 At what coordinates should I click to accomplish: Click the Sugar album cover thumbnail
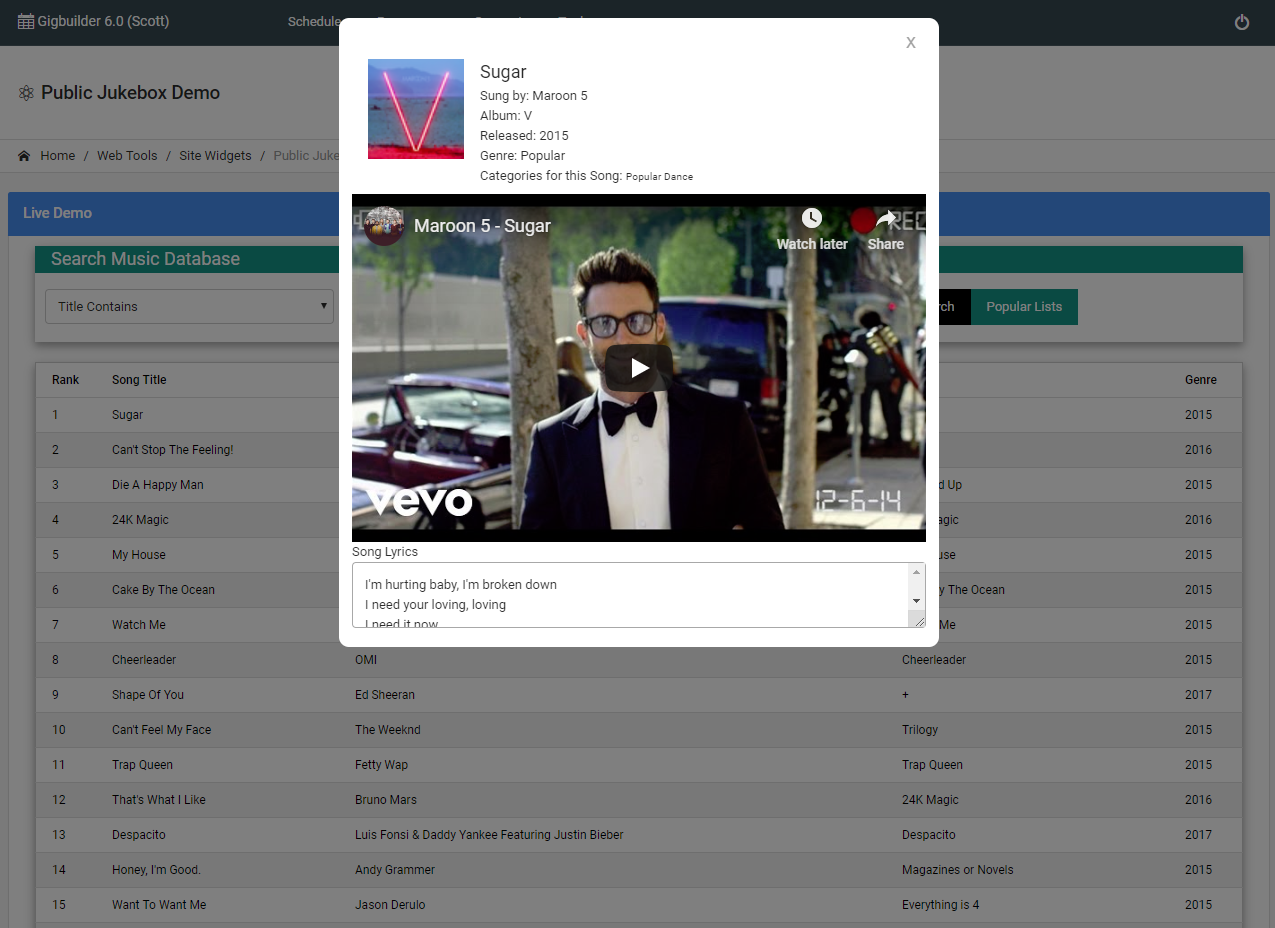(416, 109)
